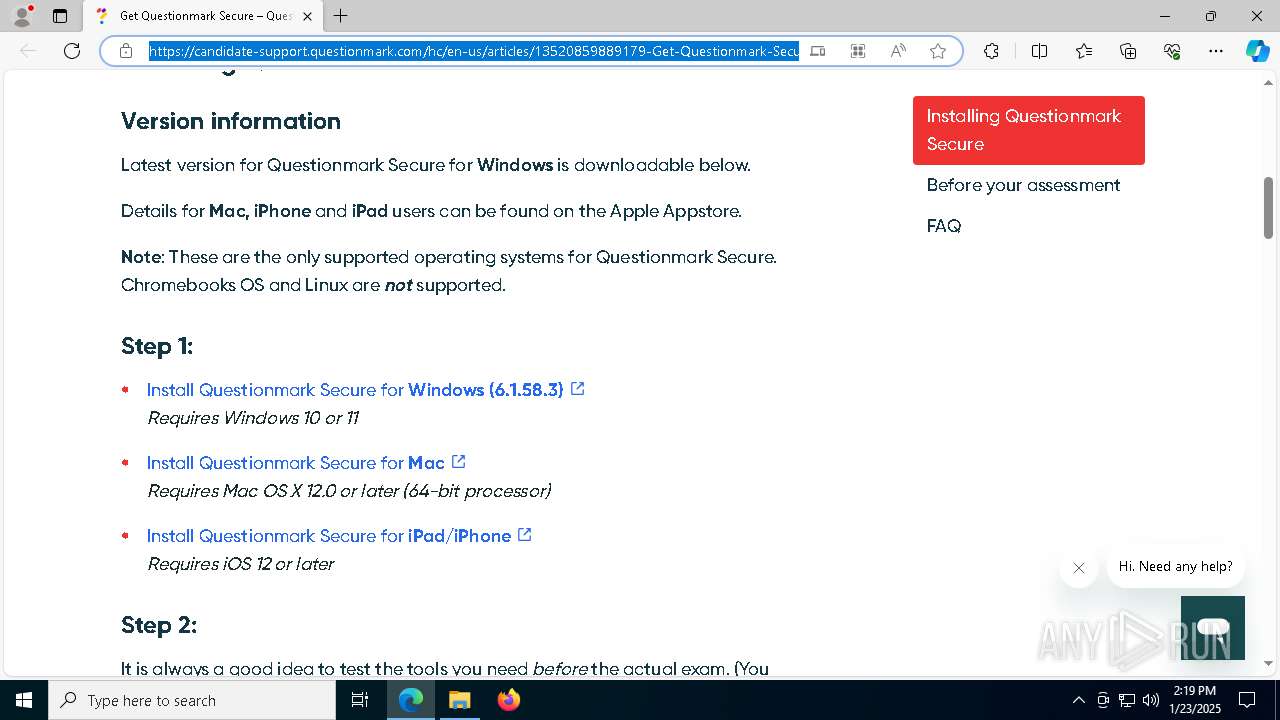1280x720 pixels.
Task: Open the Edge profile avatar icon
Action: [22, 16]
